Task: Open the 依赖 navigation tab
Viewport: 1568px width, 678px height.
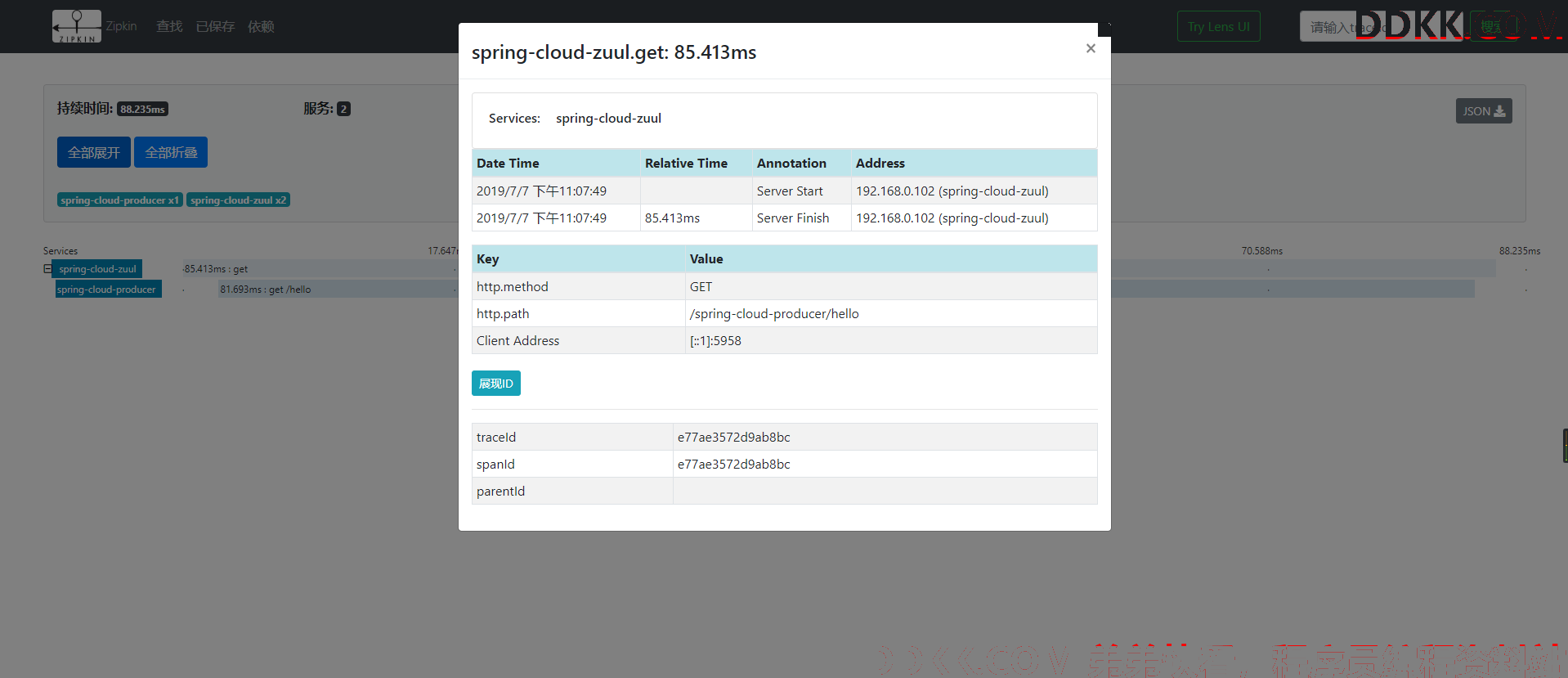Action: click(261, 26)
